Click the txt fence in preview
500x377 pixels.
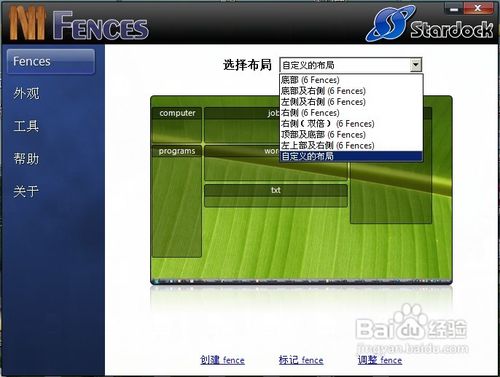(x=276, y=196)
